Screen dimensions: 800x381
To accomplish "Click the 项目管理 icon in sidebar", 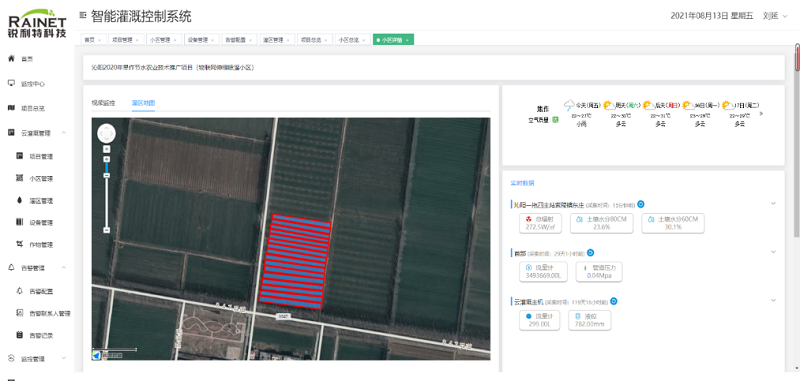I will point(19,156).
